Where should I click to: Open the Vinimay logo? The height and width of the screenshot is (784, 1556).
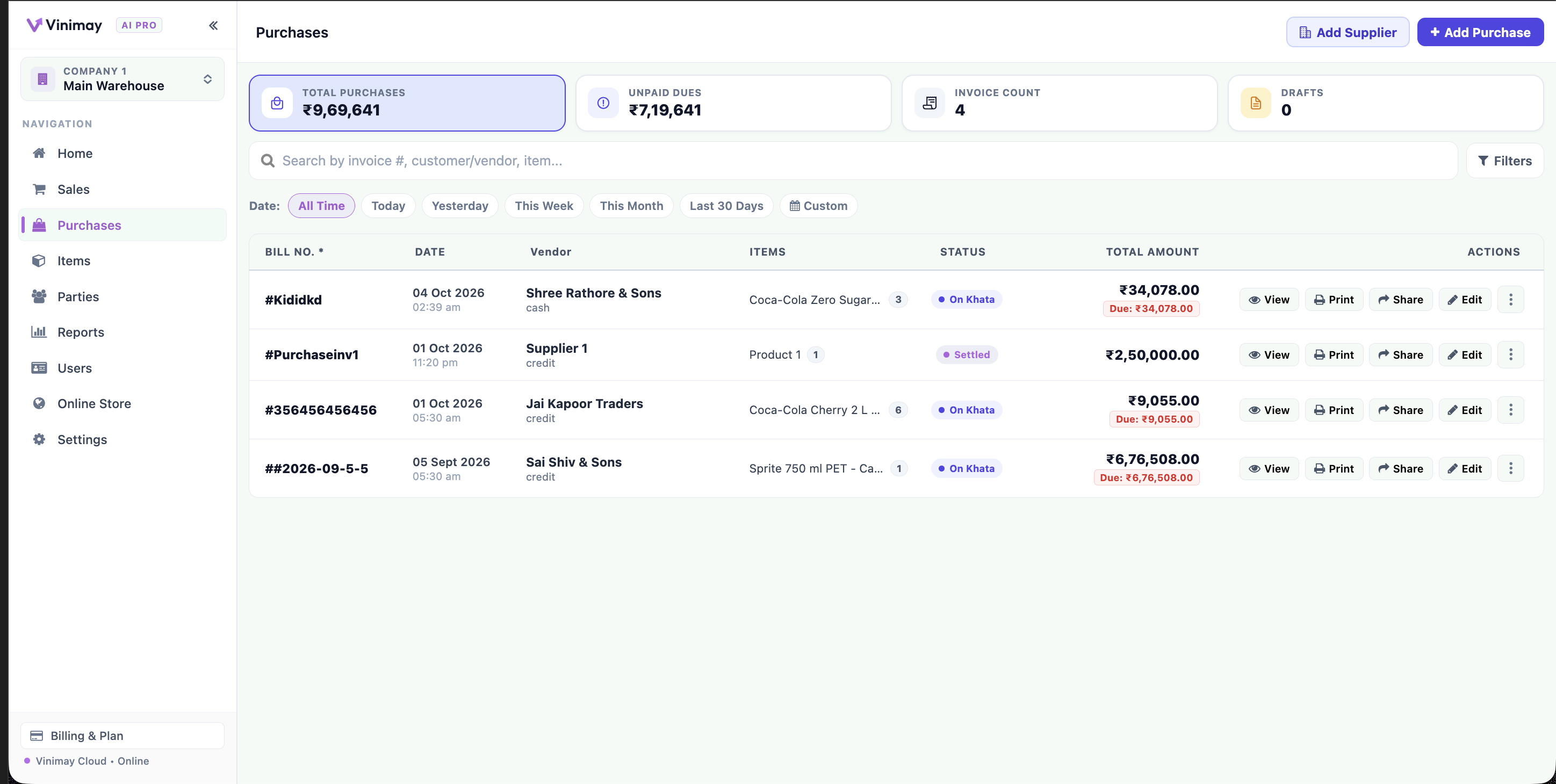pyautogui.click(x=64, y=25)
